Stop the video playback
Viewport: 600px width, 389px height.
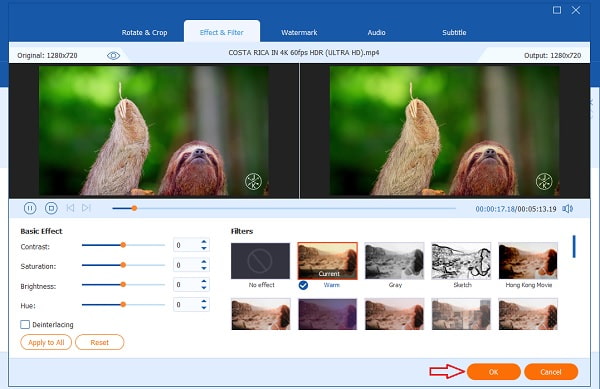pyautogui.click(x=51, y=208)
